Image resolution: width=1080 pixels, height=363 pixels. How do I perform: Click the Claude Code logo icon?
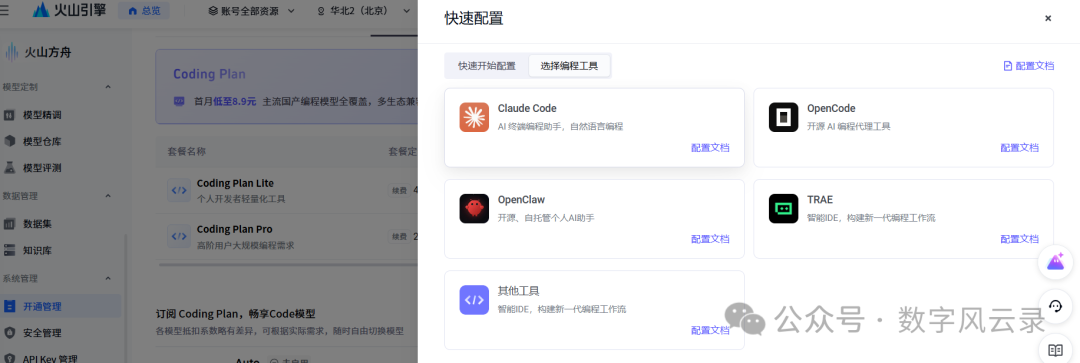[x=474, y=117]
